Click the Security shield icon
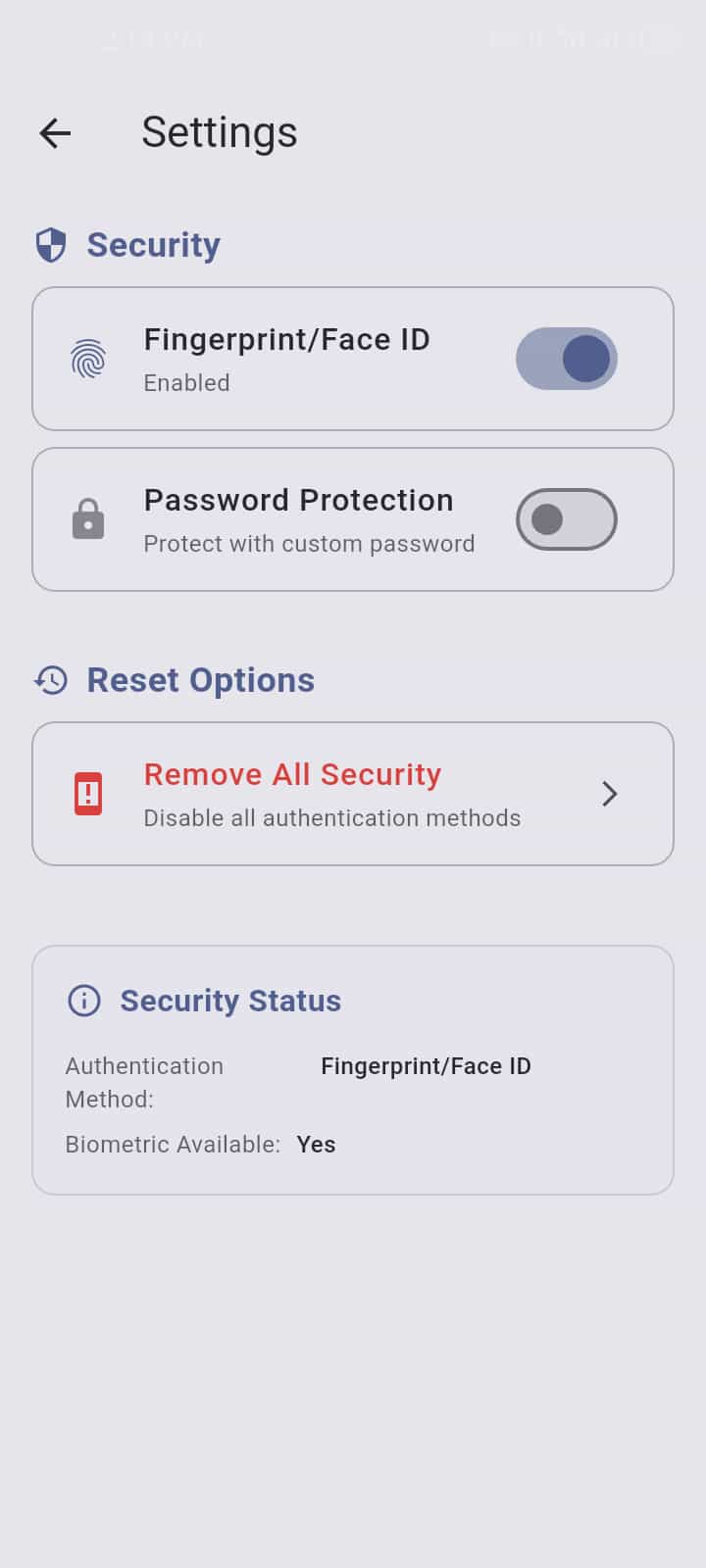 [x=51, y=245]
